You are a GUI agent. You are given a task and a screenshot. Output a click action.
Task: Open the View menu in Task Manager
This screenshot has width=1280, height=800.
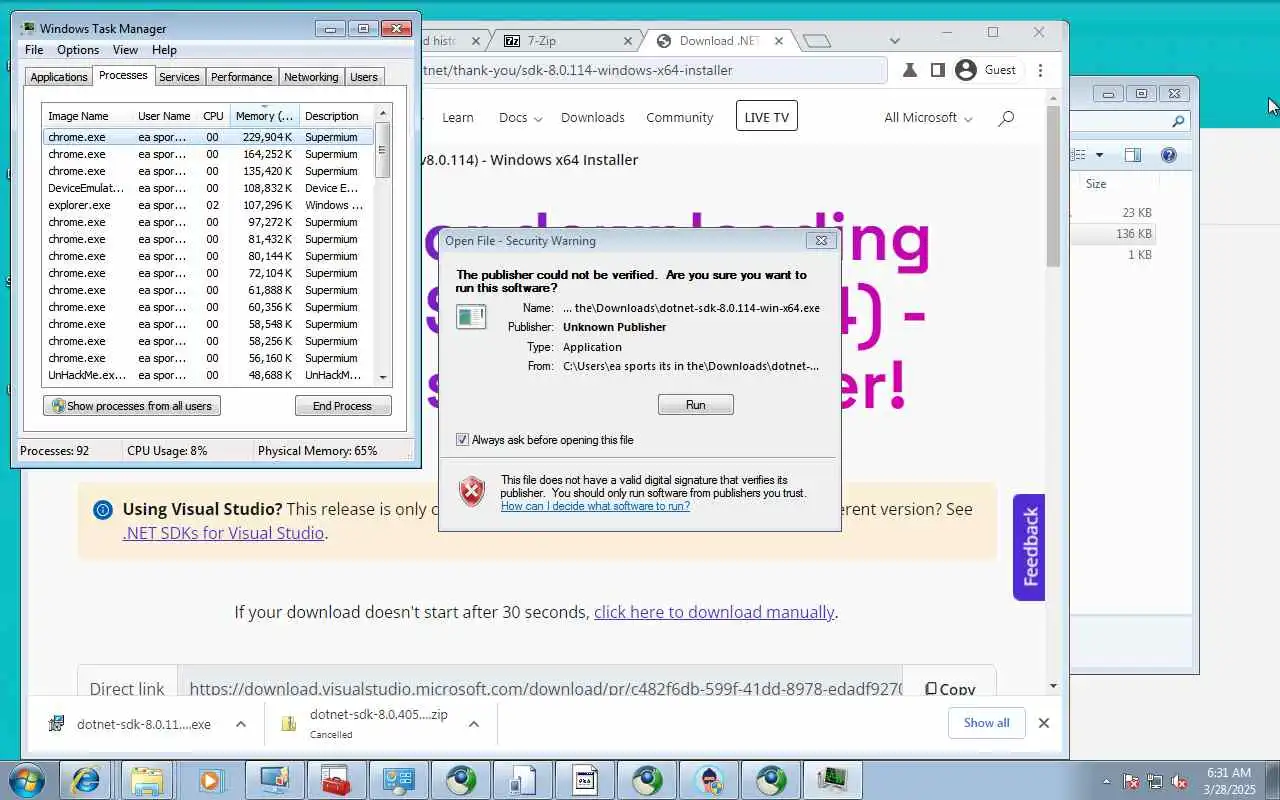point(125,50)
